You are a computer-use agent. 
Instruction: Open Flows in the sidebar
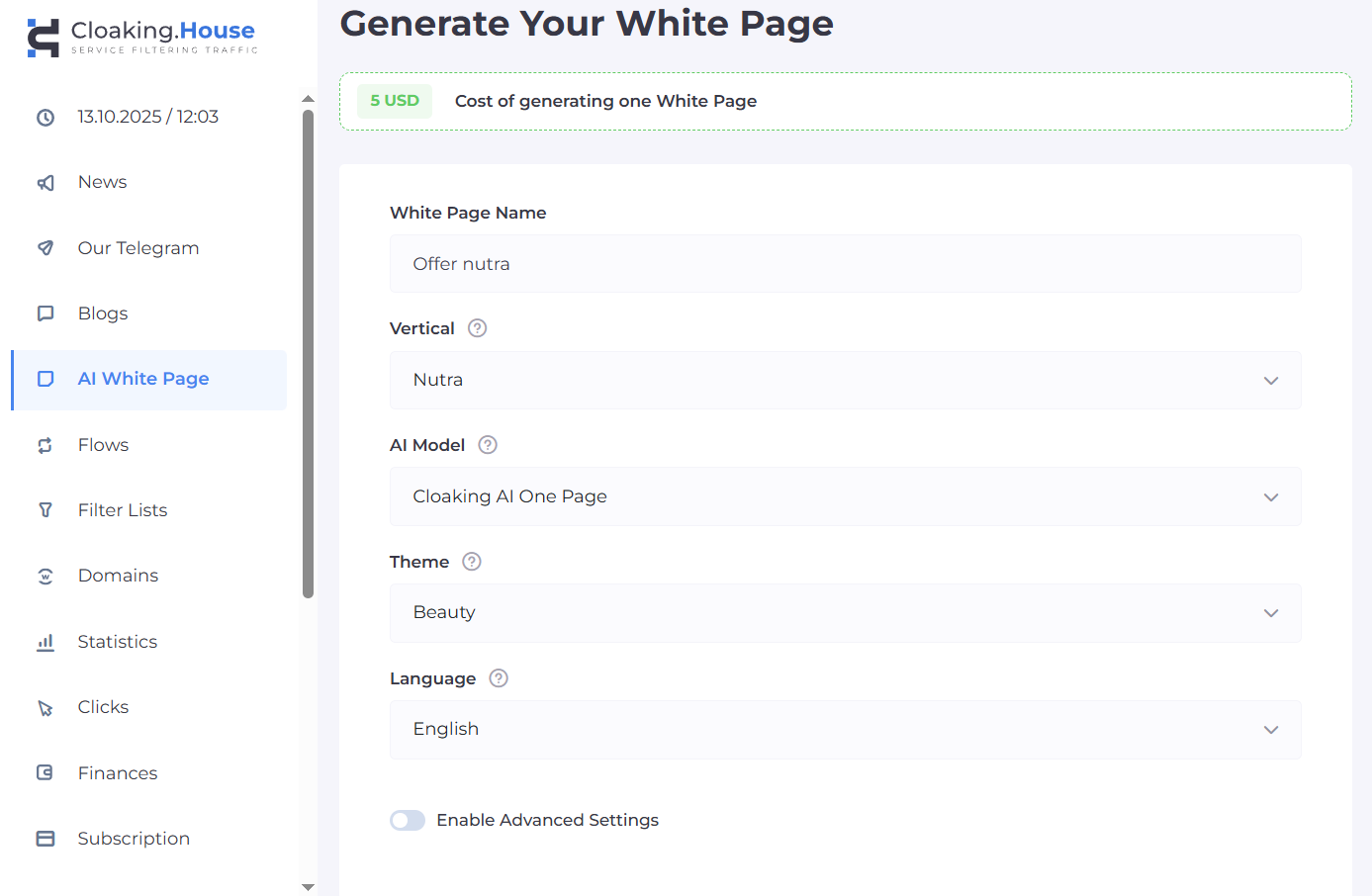[x=104, y=445]
